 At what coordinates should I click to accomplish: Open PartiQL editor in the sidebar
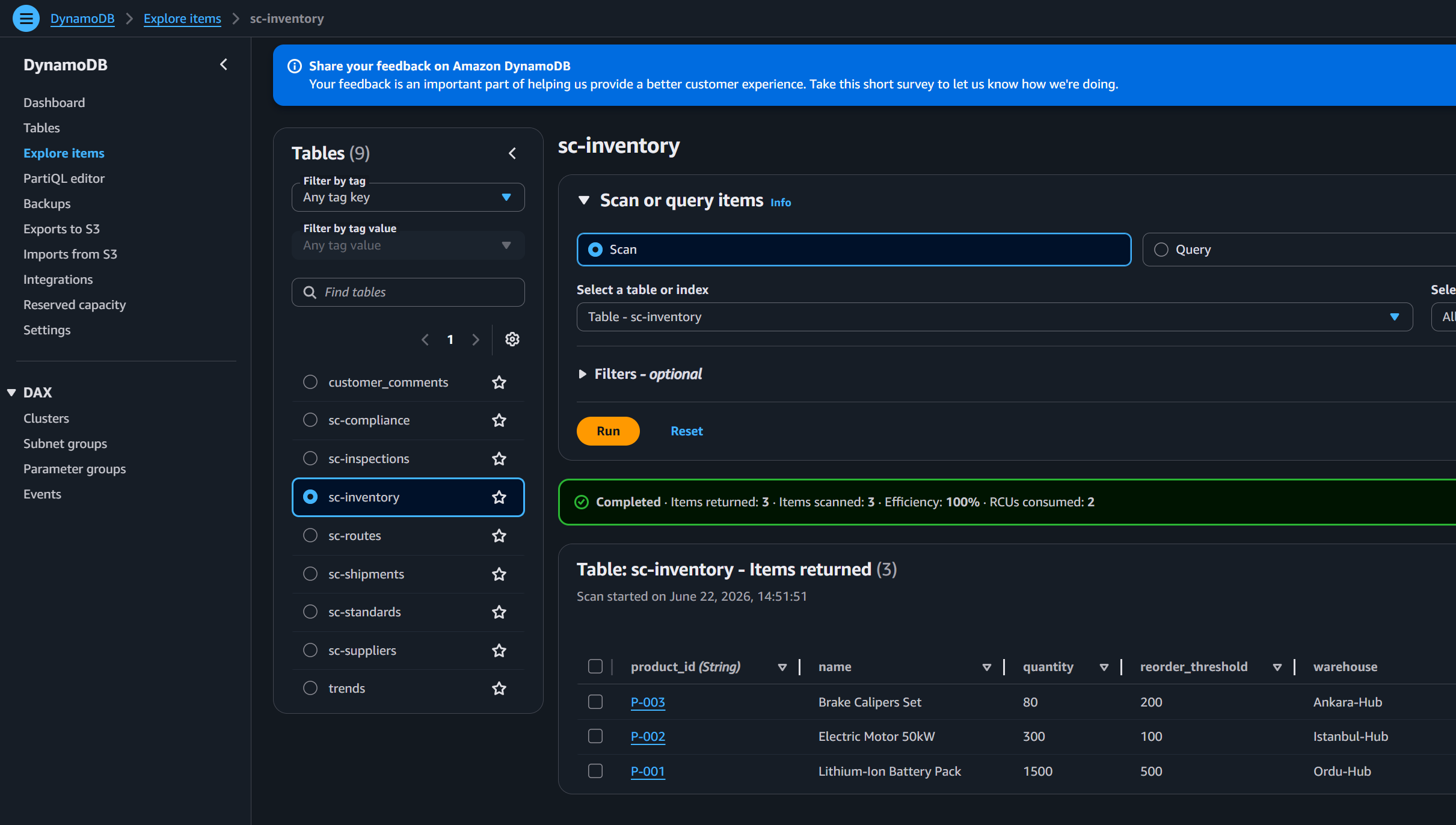pyautogui.click(x=64, y=179)
